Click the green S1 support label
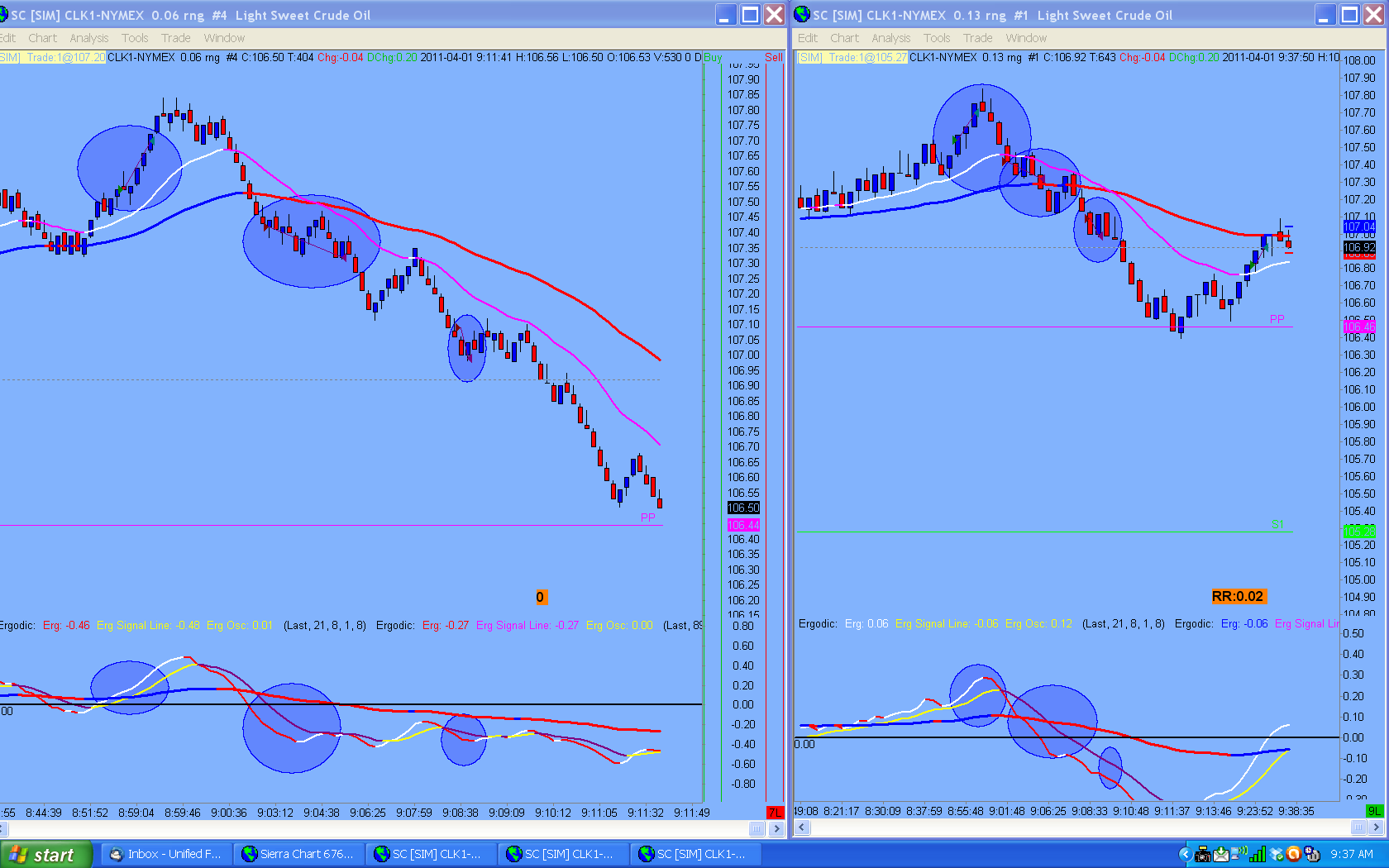The height and width of the screenshot is (868, 1389). click(x=1277, y=525)
